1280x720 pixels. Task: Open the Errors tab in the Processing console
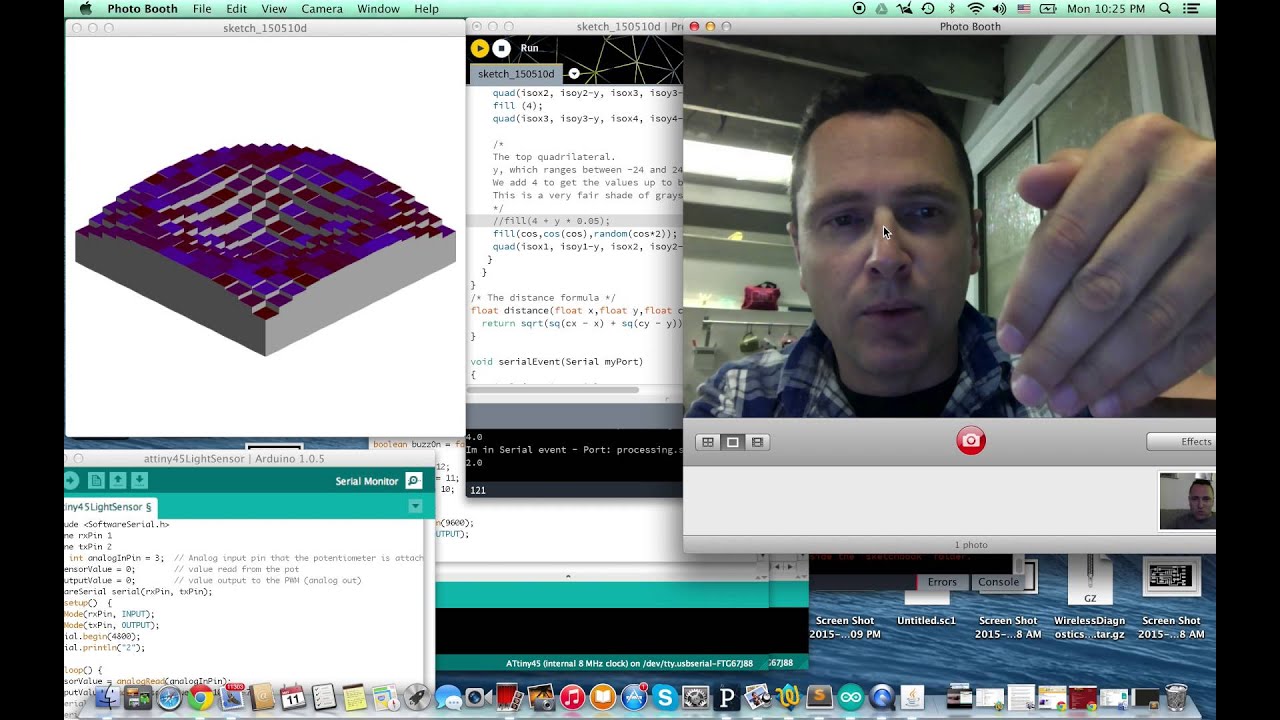tap(942, 582)
